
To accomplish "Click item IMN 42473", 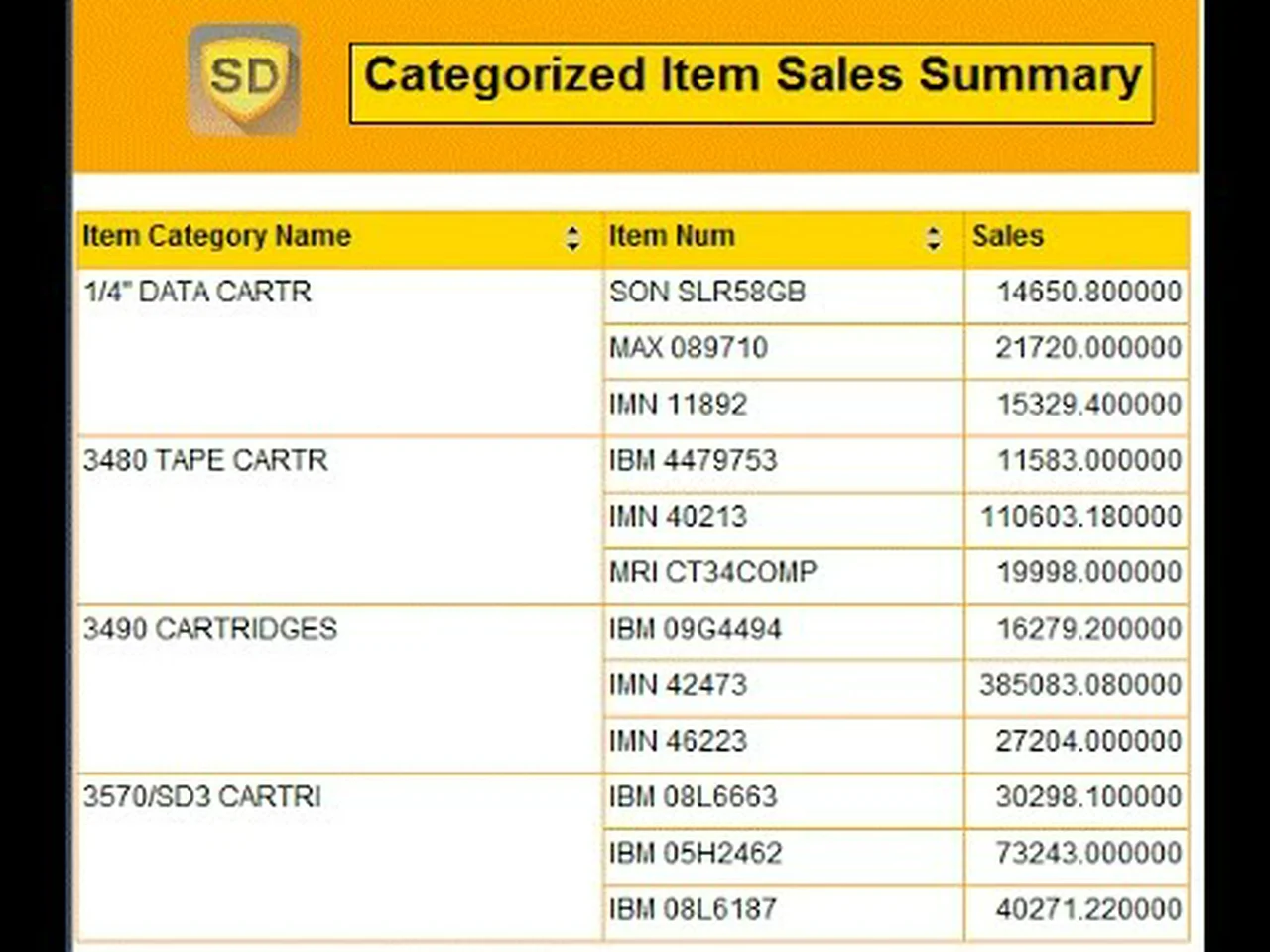I will 678,684.
